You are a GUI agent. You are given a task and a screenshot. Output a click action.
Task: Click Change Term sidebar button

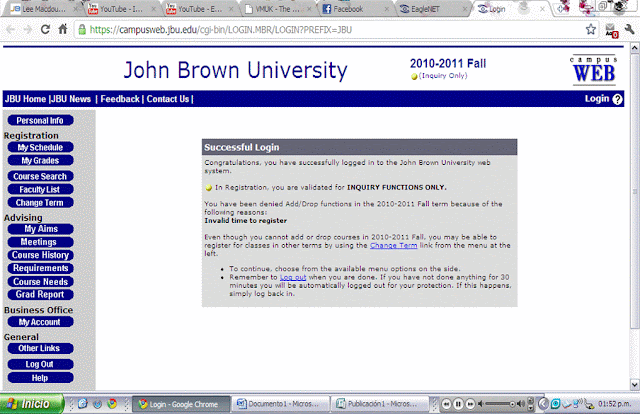click(40, 203)
